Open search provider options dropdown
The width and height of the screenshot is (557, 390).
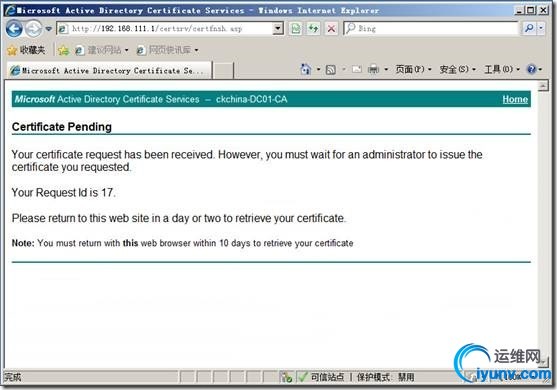(x=541, y=28)
